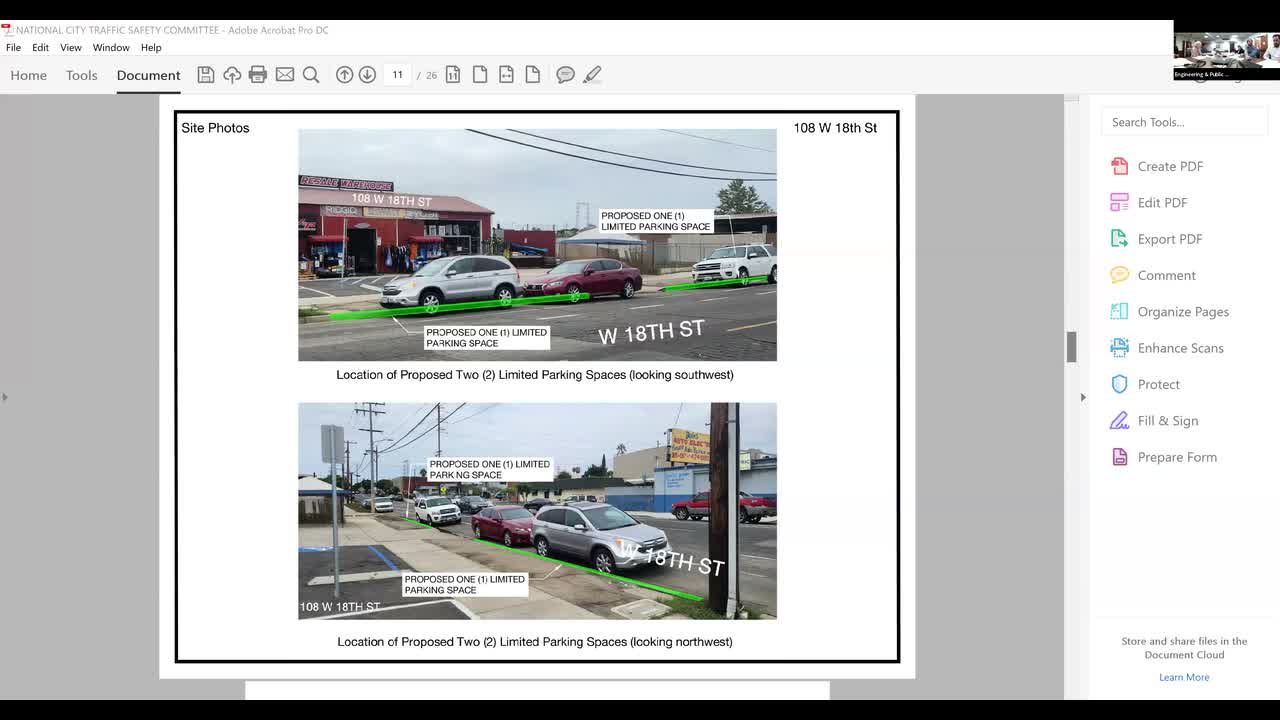Go to previous page arrow
The height and width of the screenshot is (720, 1280).
click(344, 75)
